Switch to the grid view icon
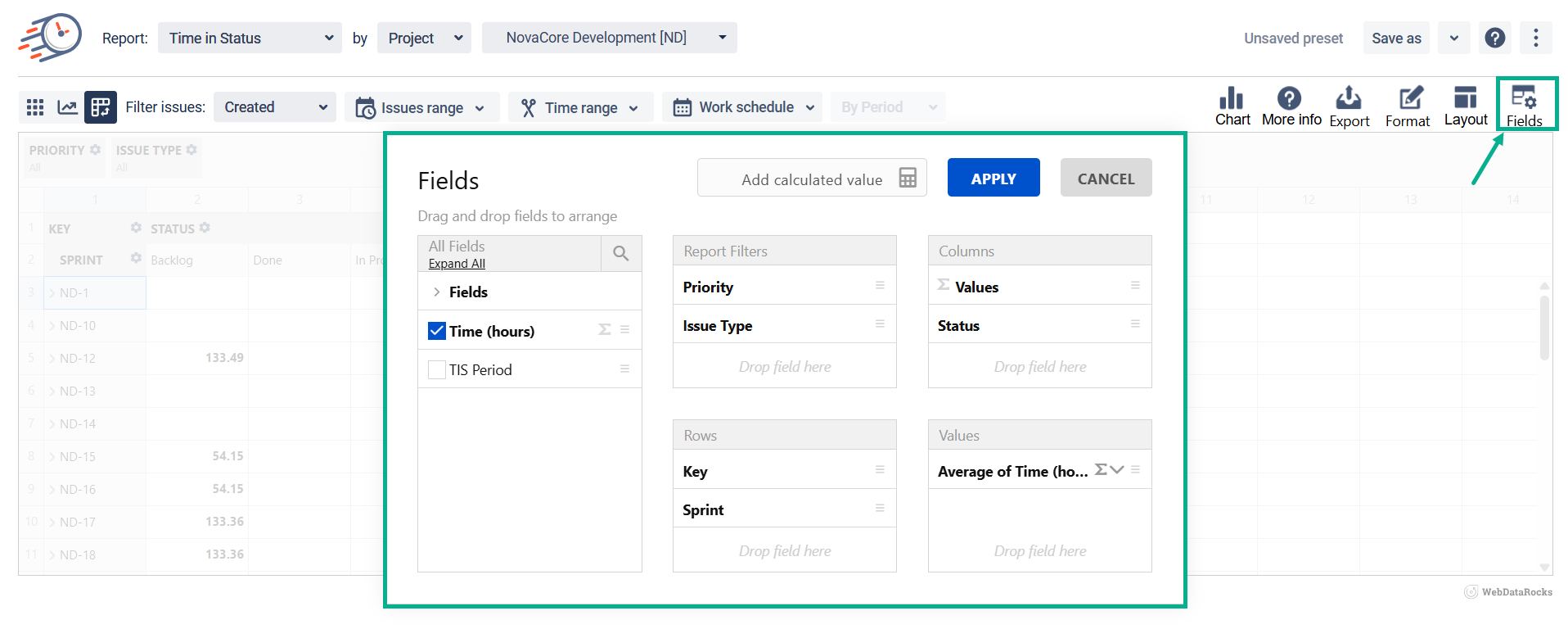1568x629 pixels. point(35,107)
